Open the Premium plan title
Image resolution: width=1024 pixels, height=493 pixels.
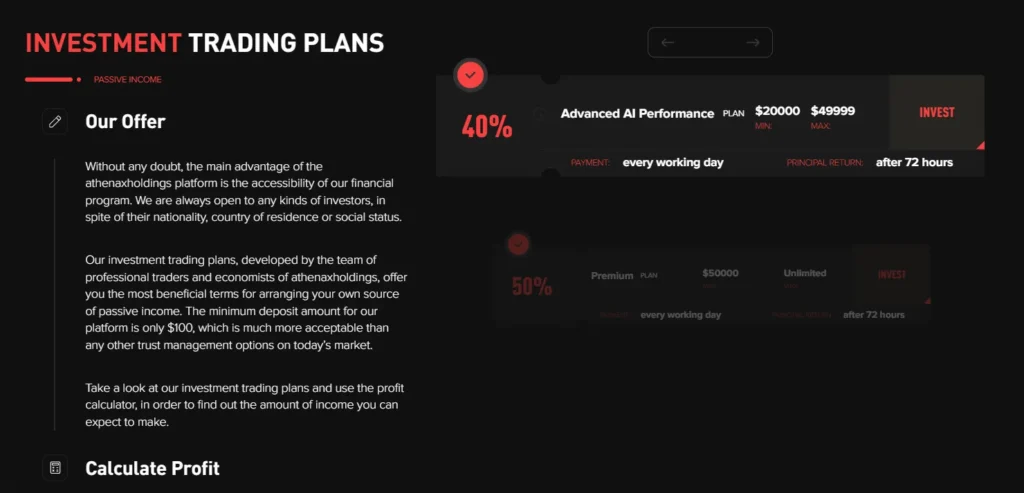coord(613,274)
